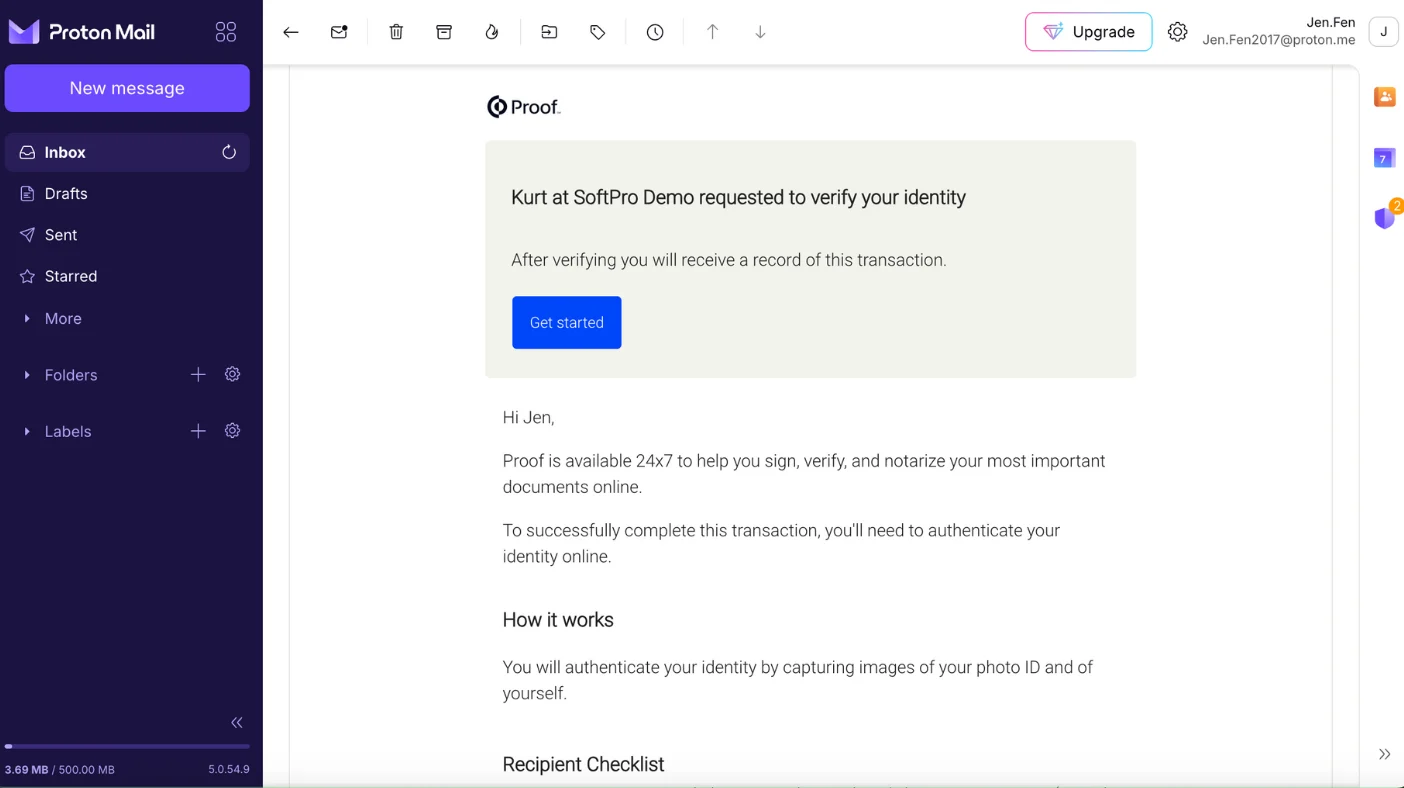
Task: Open Proton security center shield icon
Action: 1384,217
